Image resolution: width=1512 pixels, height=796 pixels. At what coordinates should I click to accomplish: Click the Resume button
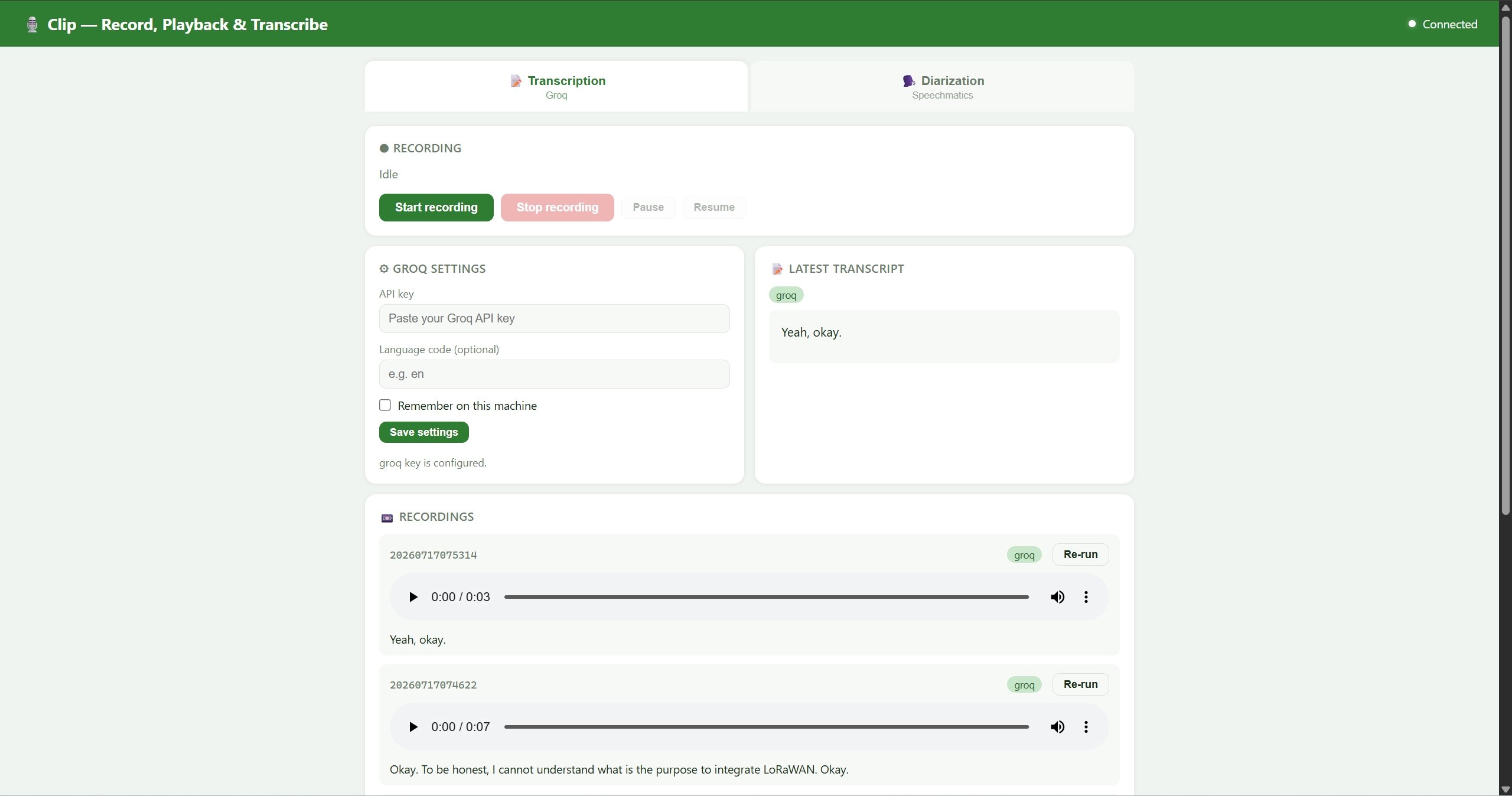[x=714, y=207]
